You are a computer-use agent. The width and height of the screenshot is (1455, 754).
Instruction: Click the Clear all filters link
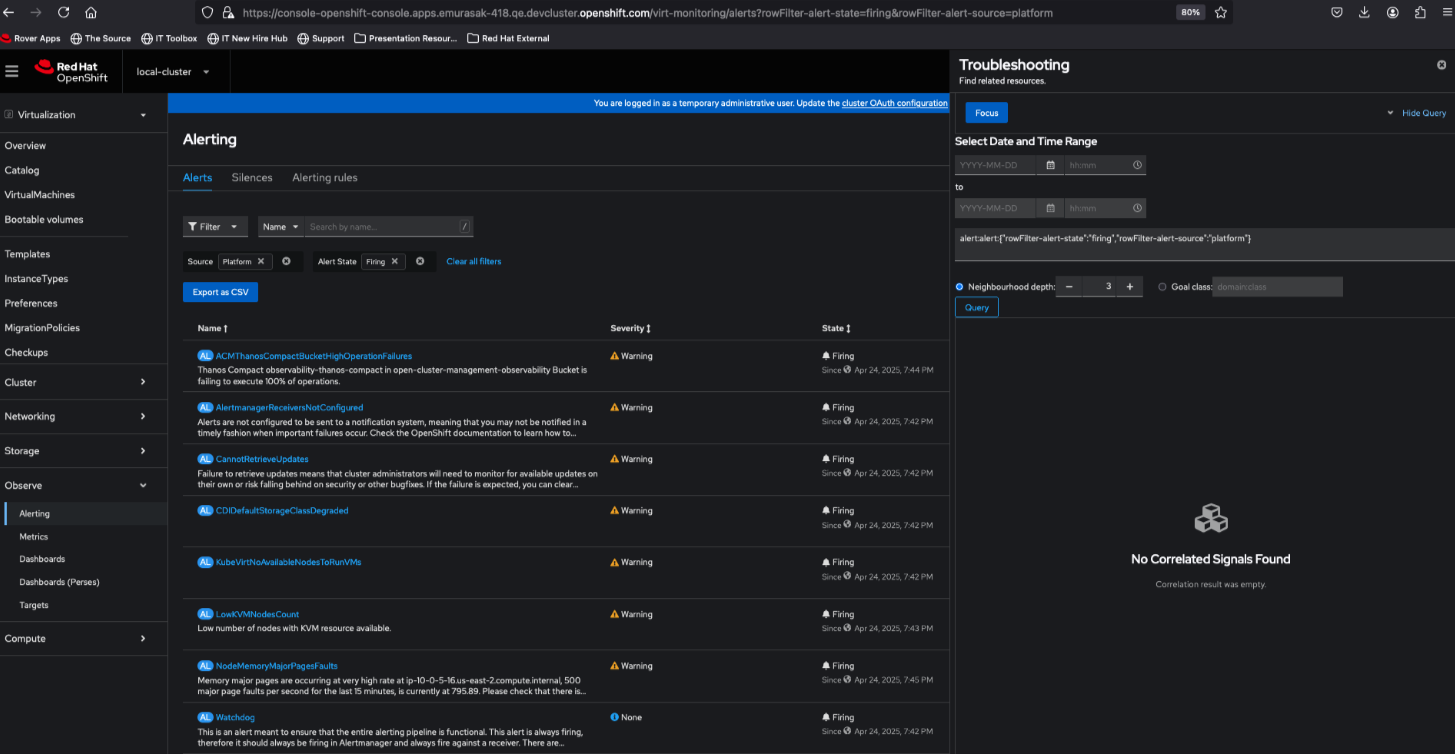click(474, 261)
